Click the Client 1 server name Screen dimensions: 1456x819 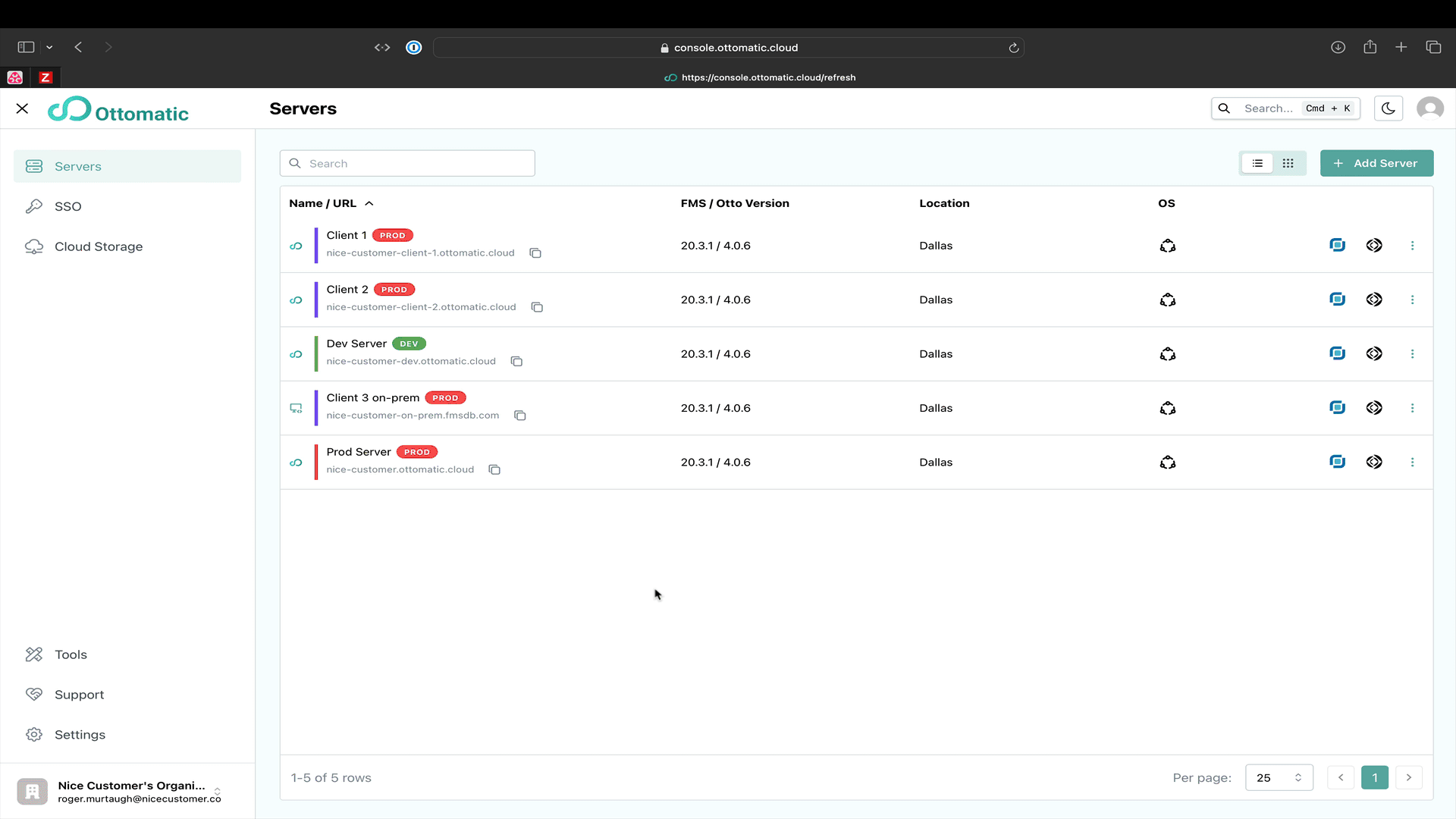click(x=347, y=235)
